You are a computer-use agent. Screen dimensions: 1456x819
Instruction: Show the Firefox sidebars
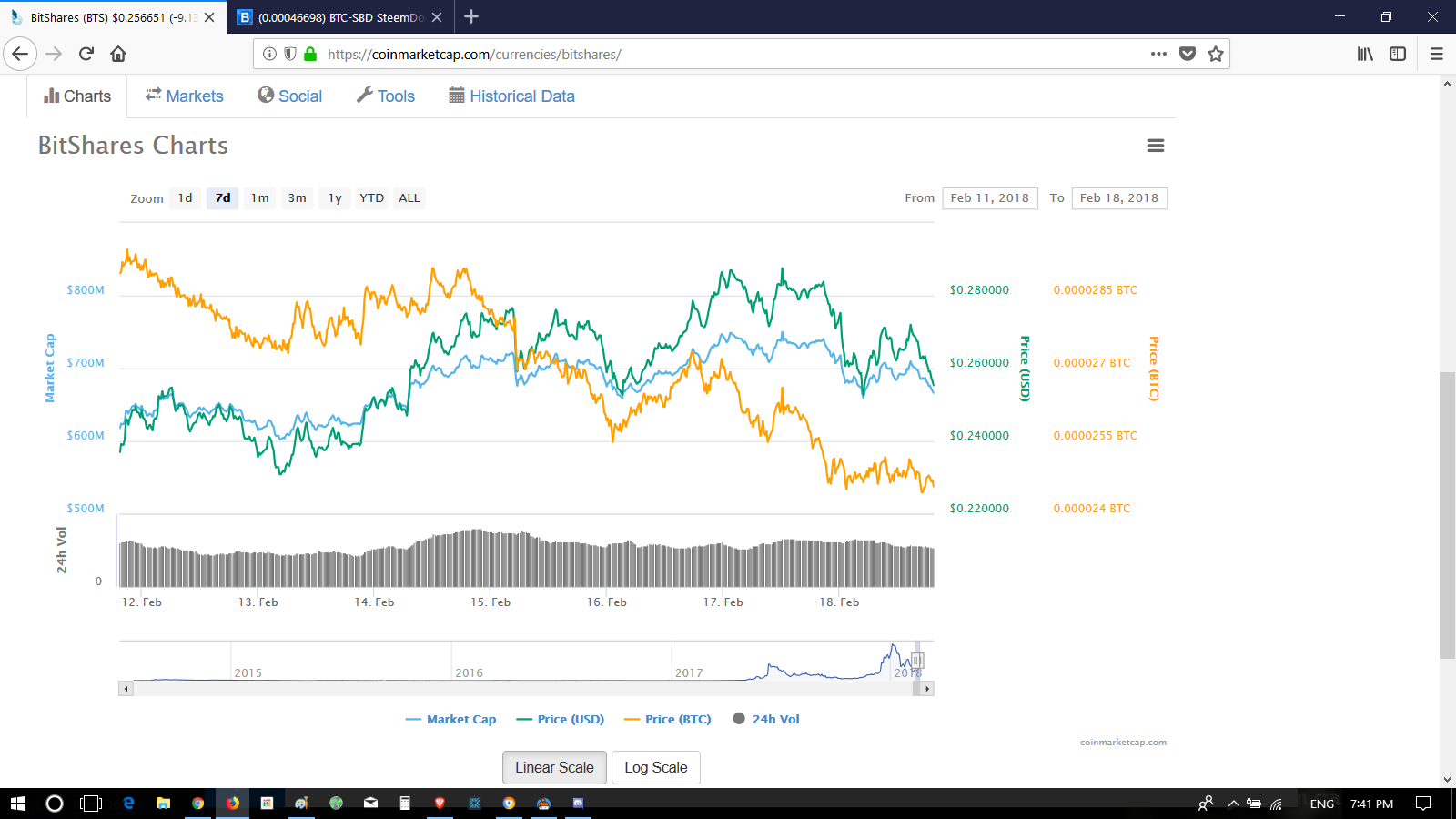pyautogui.click(x=1398, y=54)
